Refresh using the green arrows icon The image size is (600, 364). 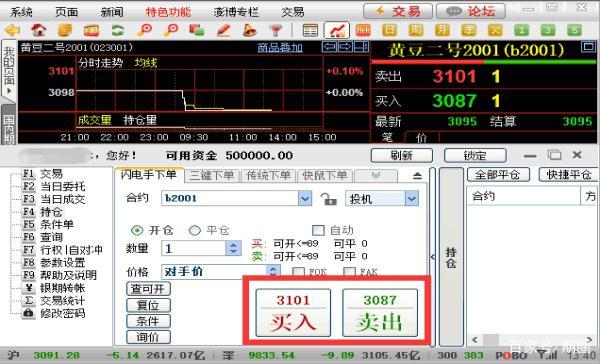[118, 30]
